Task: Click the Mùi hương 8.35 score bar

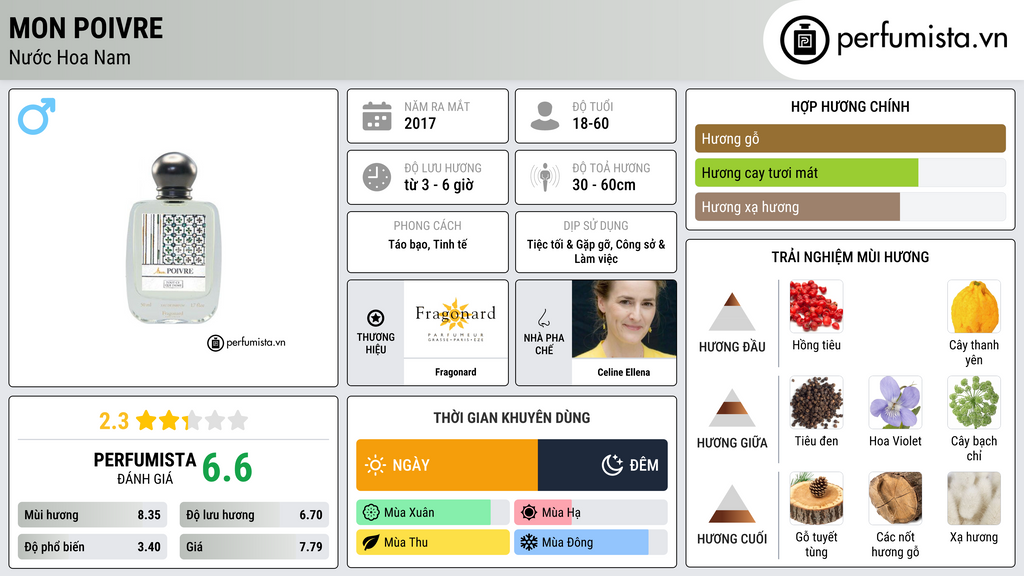Action: coord(92,515)
